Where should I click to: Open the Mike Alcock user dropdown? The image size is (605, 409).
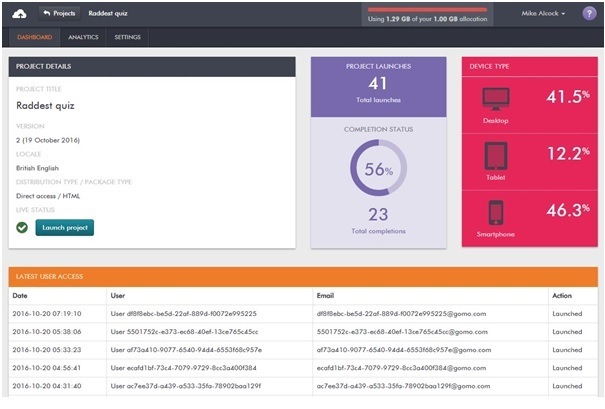[543, 14]
